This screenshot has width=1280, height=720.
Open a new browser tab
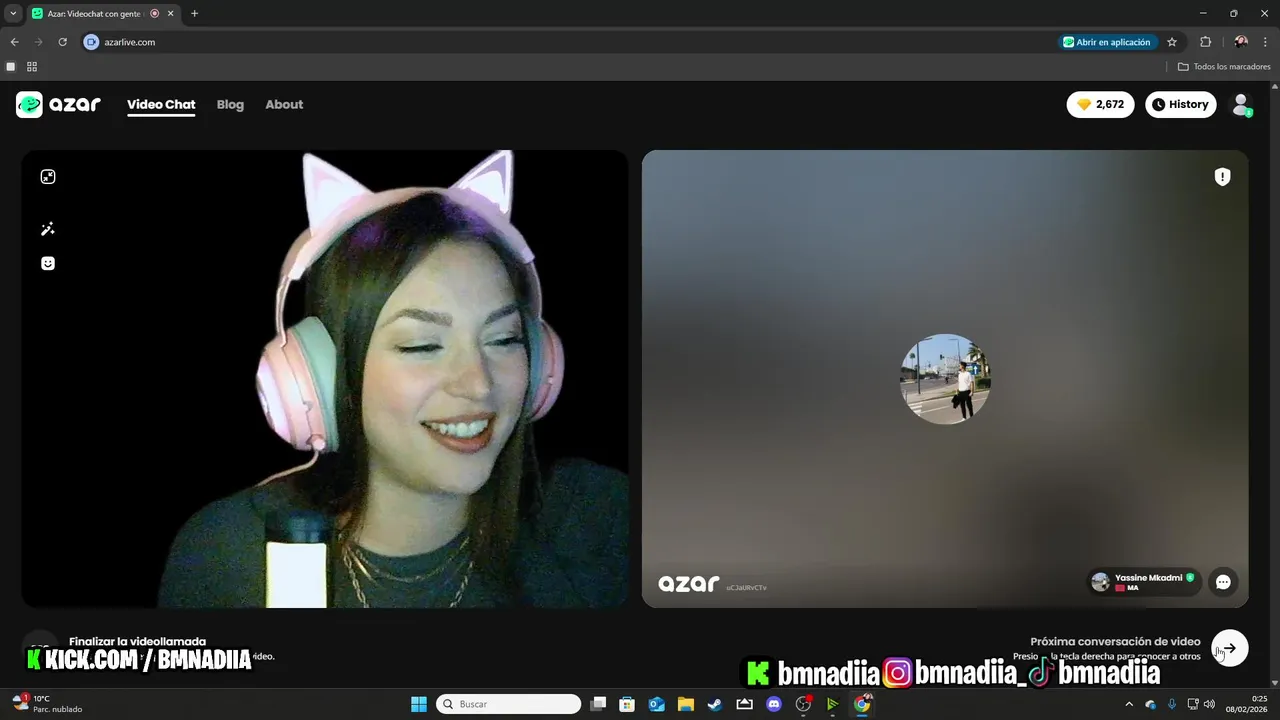point(194,13)
